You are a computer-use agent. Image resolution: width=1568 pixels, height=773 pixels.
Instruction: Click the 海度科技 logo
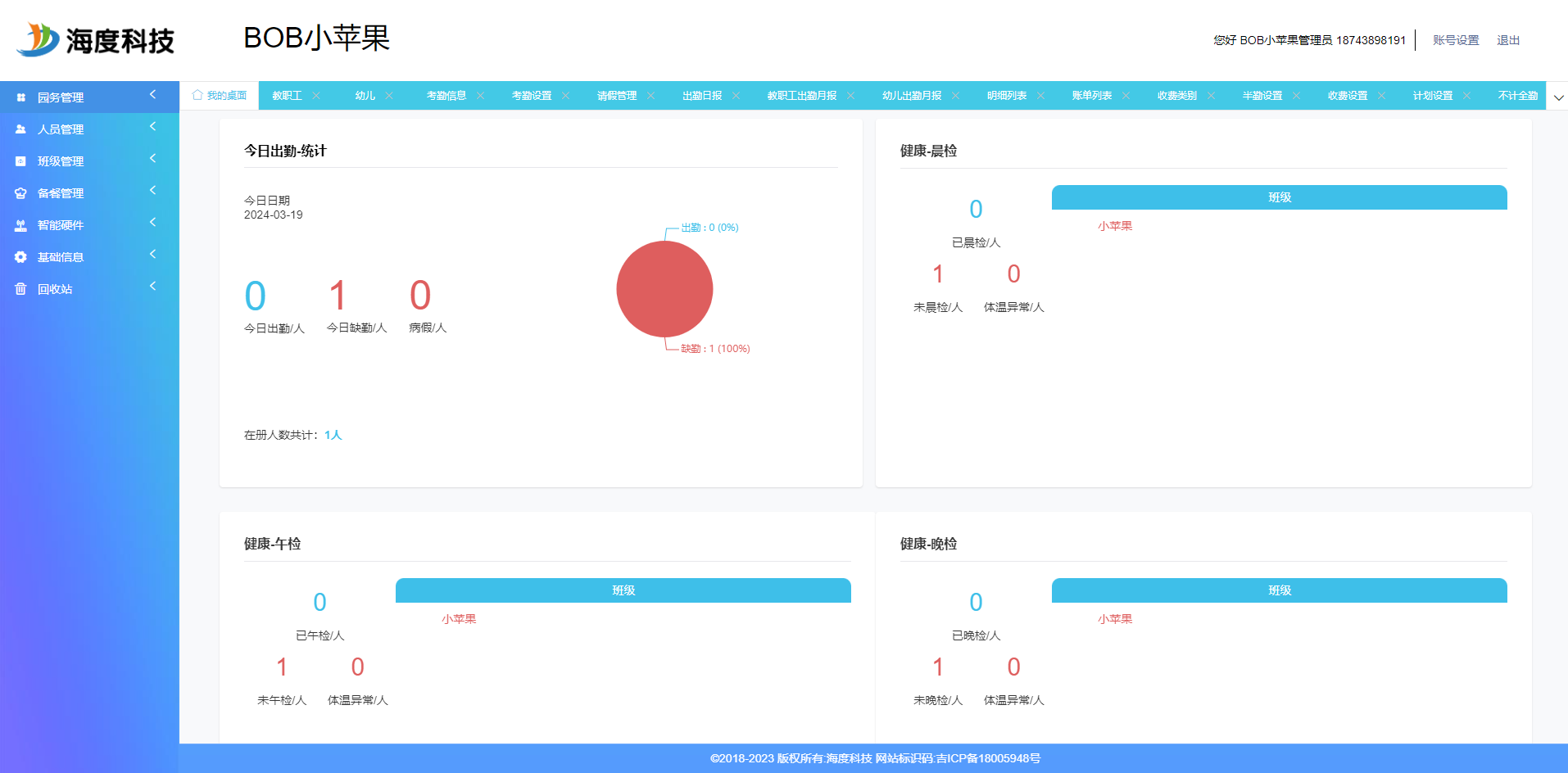[x=96, y=40]
